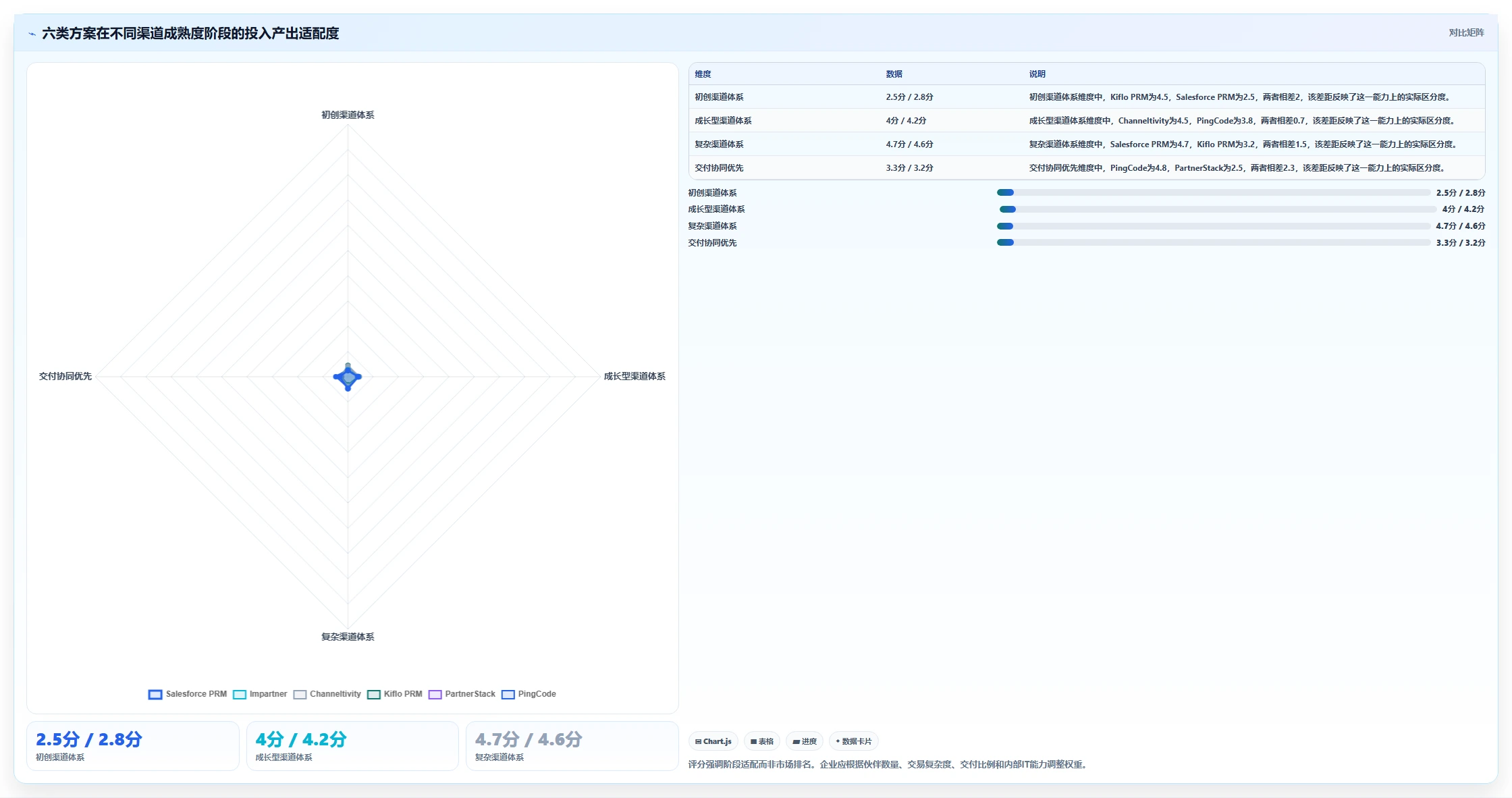Image resolution: width=1512 pixels, height=798 pixels.
Task: Click radar axis label 初创渠道体系
Action: click(x=348, y=115)
